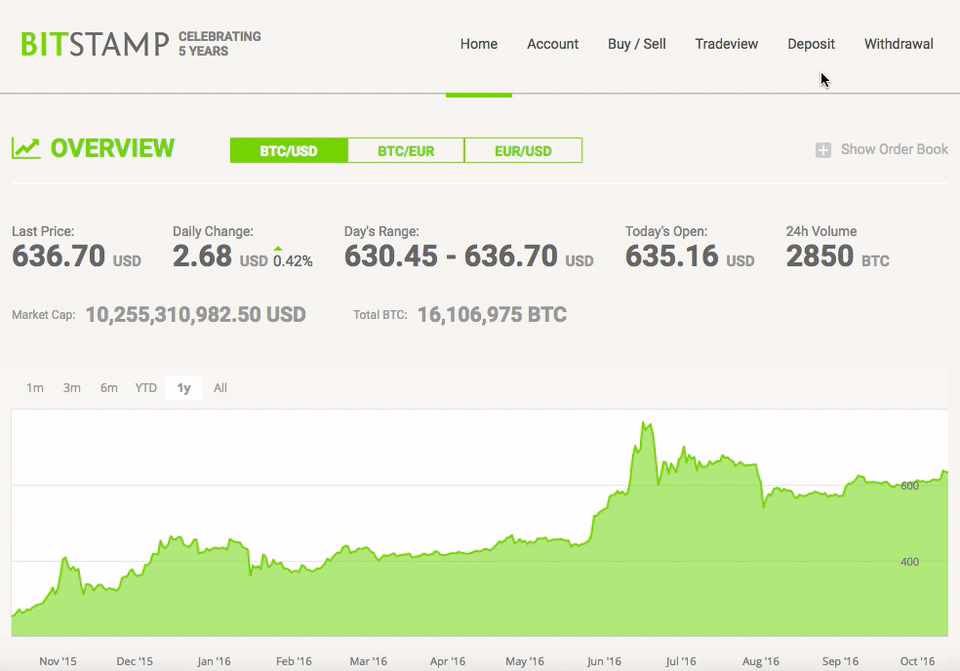
Task: Set chart range to 3m
Action: [72, 388]
